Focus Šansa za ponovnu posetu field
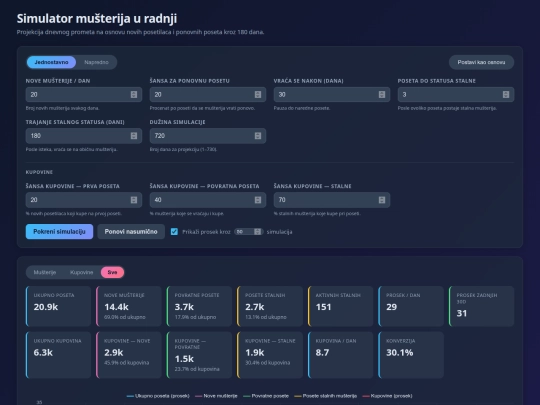Viewport: 540px width, 405px height. click(208, 94)
